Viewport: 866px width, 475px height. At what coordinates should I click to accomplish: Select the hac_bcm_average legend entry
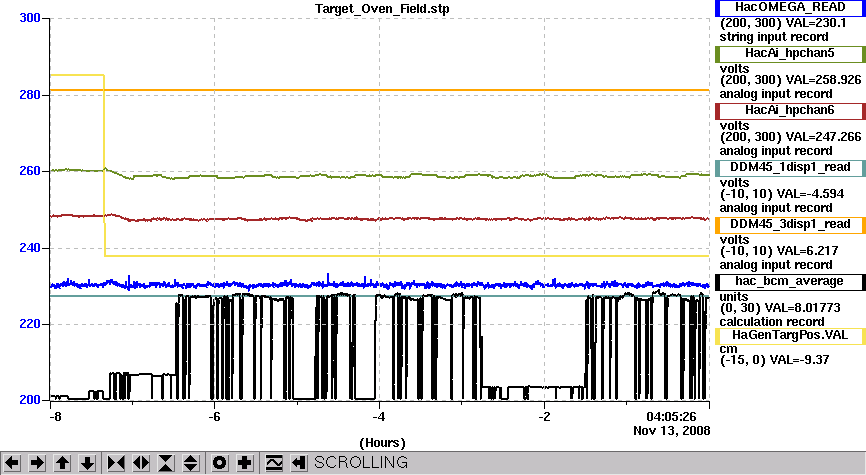790,281
